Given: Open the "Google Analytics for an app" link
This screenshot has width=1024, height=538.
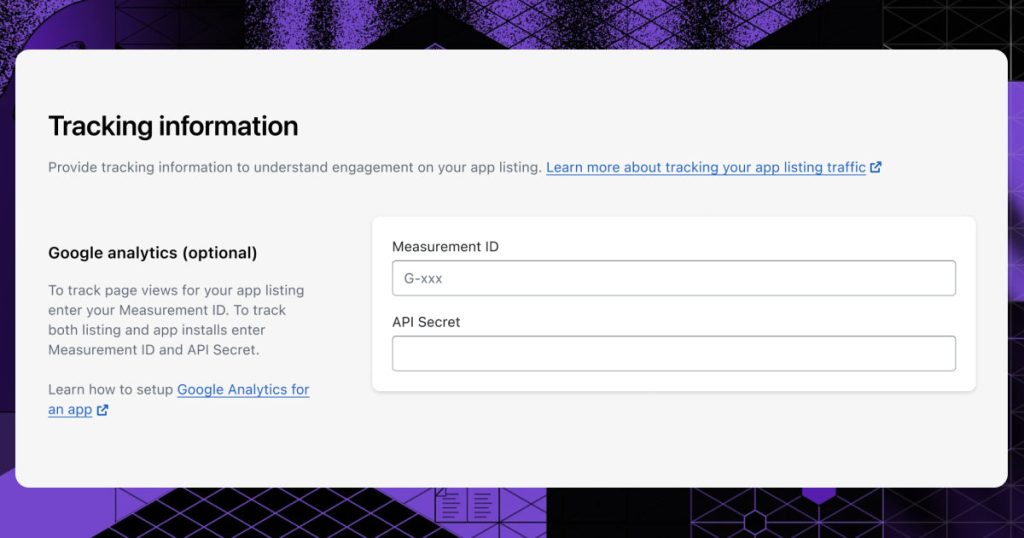Looking at the screenshot, I should (178, 399).
